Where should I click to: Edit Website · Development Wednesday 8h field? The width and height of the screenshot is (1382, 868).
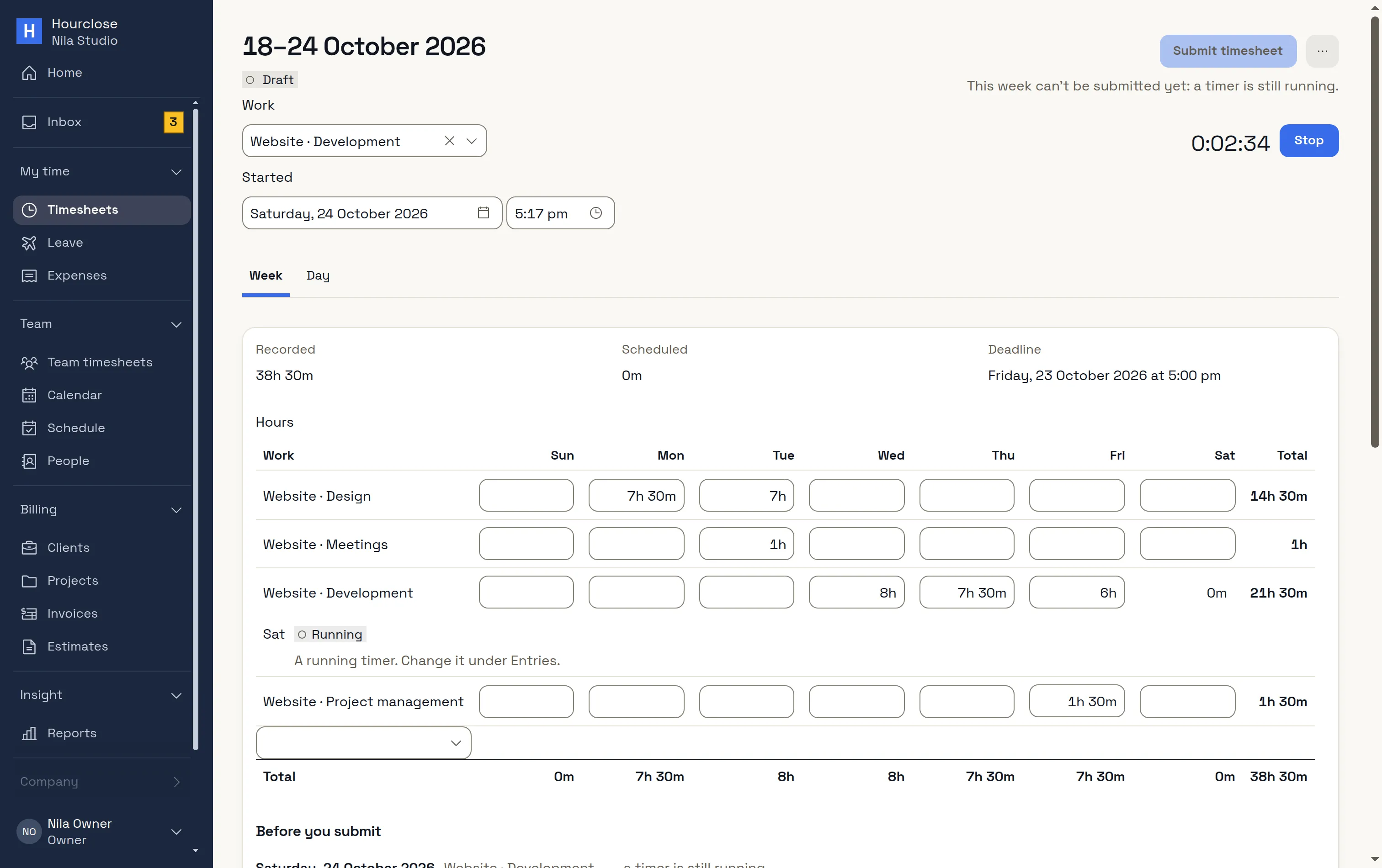(856, 593)
